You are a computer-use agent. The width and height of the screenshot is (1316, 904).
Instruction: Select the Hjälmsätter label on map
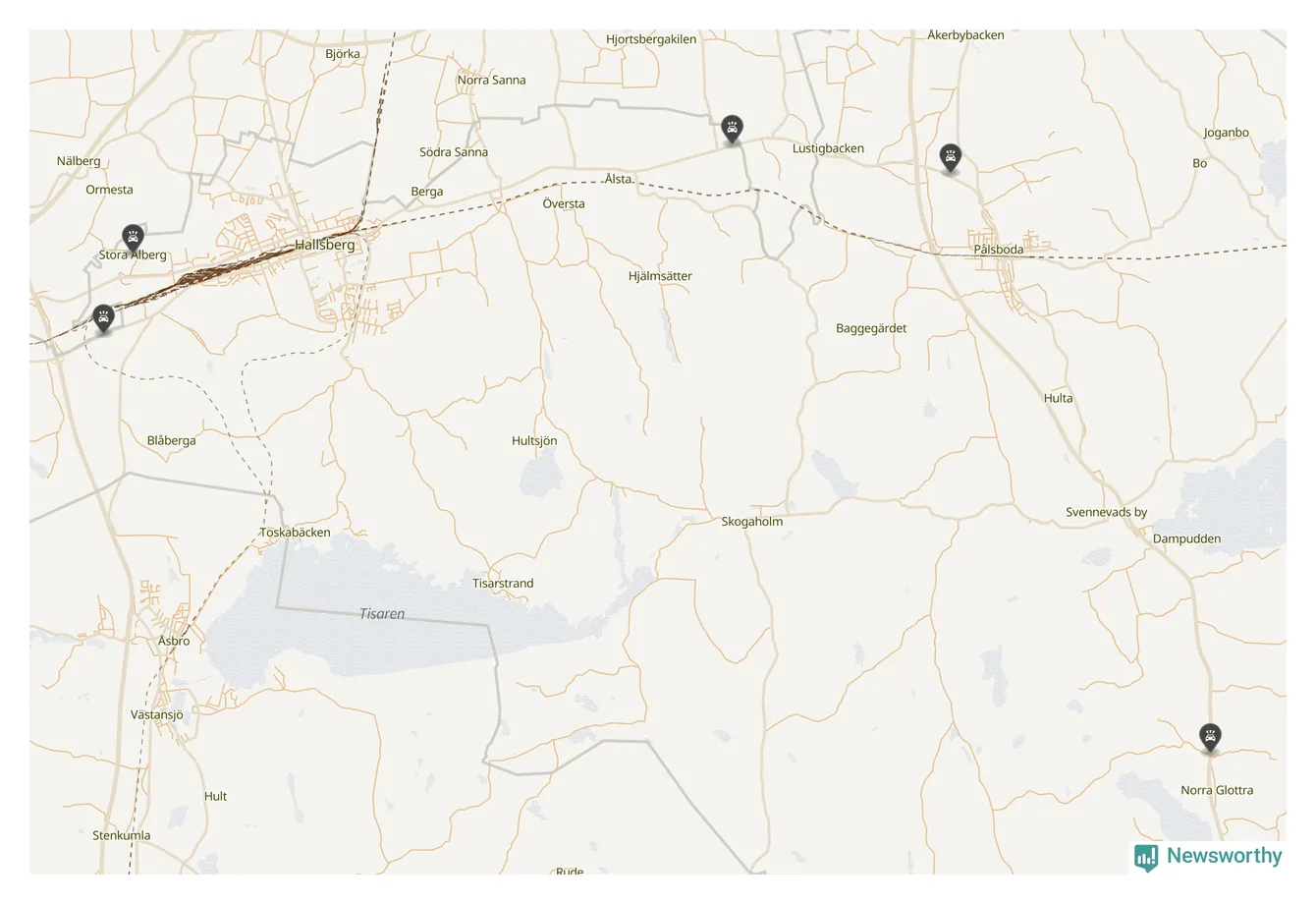point(660,276)
